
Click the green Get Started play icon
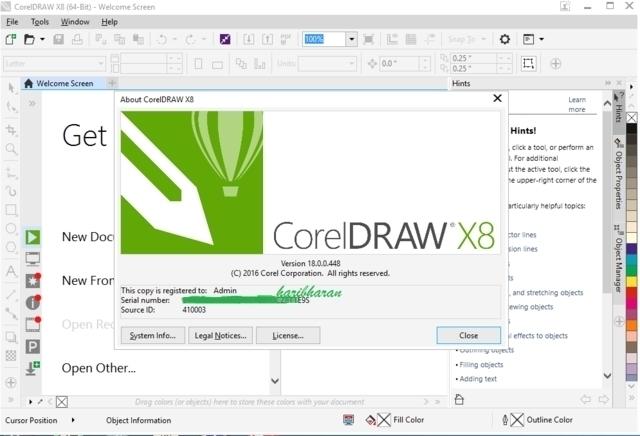(33, 237)
